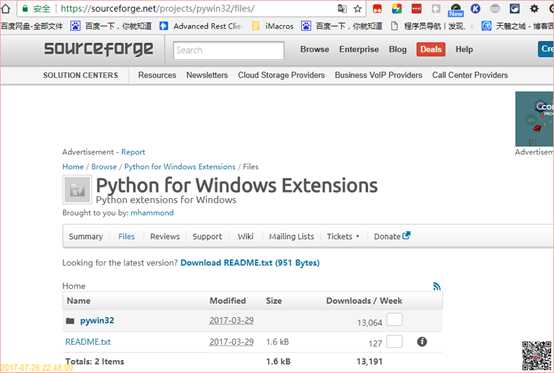Open the Advanced Rest Client bookmark
Viewport: 554px width, 373px height.
[200, 26]
